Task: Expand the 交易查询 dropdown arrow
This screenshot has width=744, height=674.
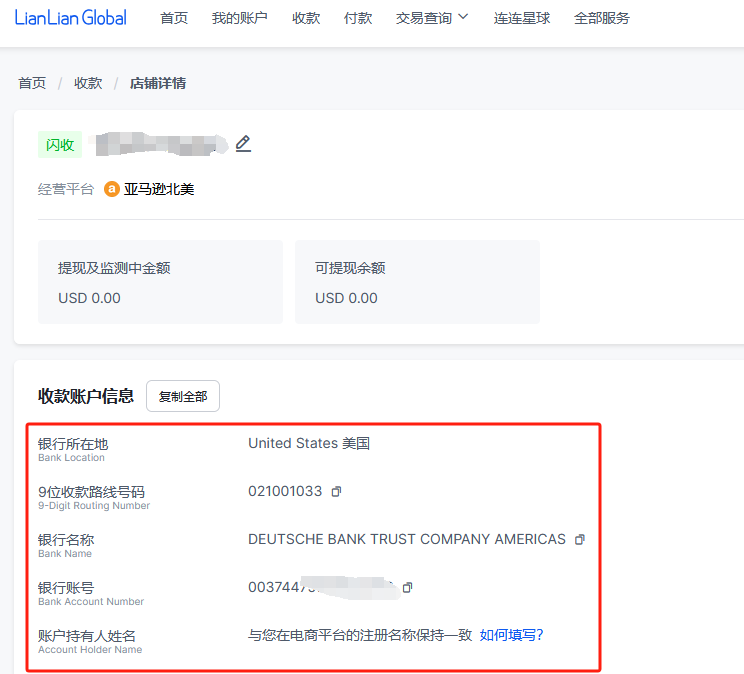Action: [464, 17]
